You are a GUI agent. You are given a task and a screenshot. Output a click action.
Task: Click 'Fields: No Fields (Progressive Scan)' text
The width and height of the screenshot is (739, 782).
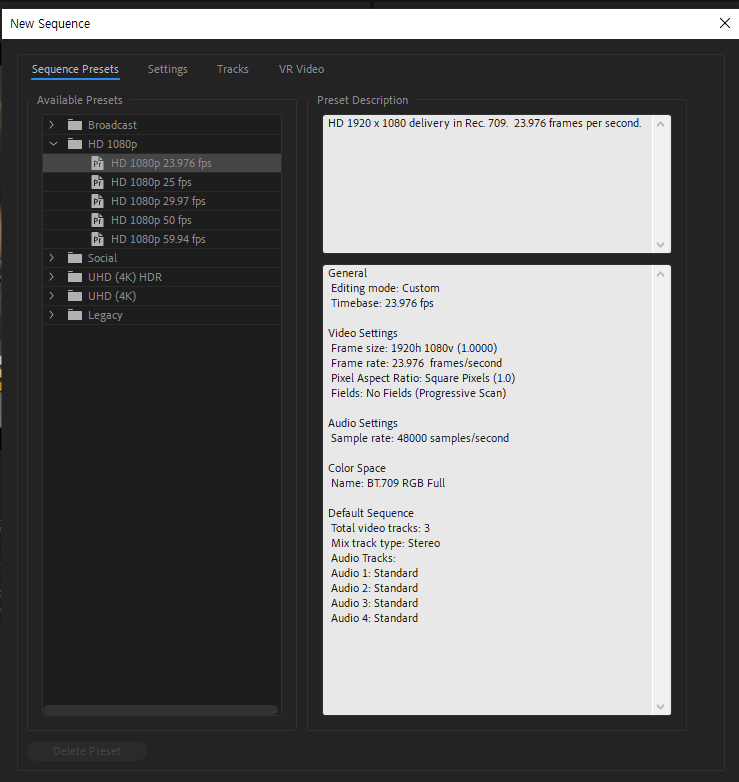coord(418,393)
